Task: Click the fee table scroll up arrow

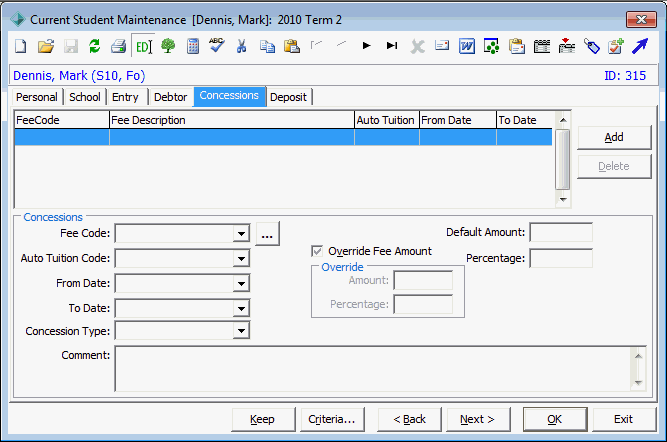Action: 563,120
